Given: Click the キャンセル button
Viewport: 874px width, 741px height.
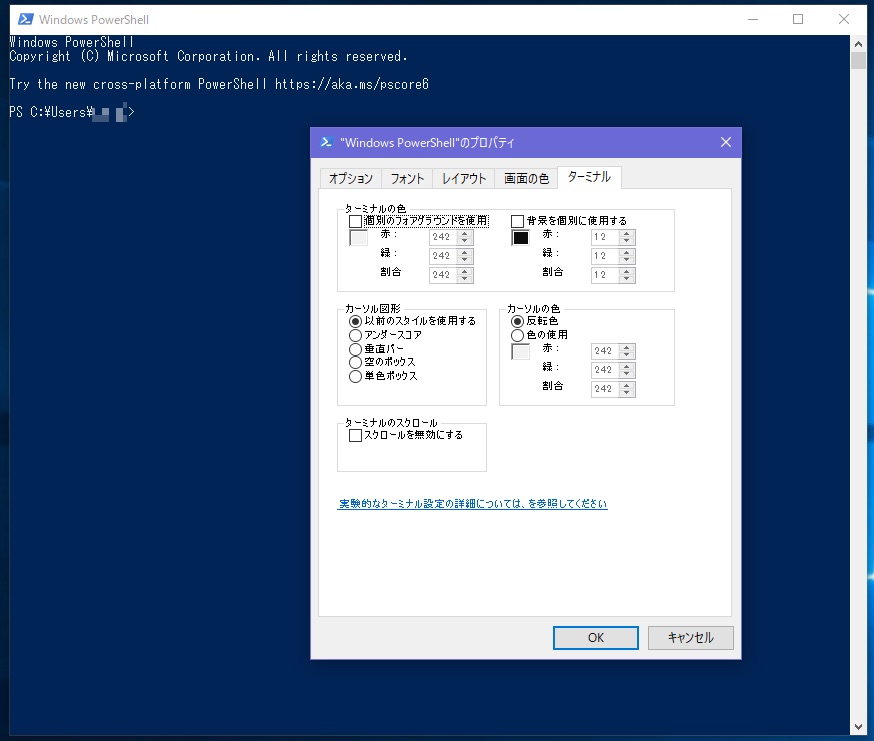Looking at the screenshot, I should (691, 638).
